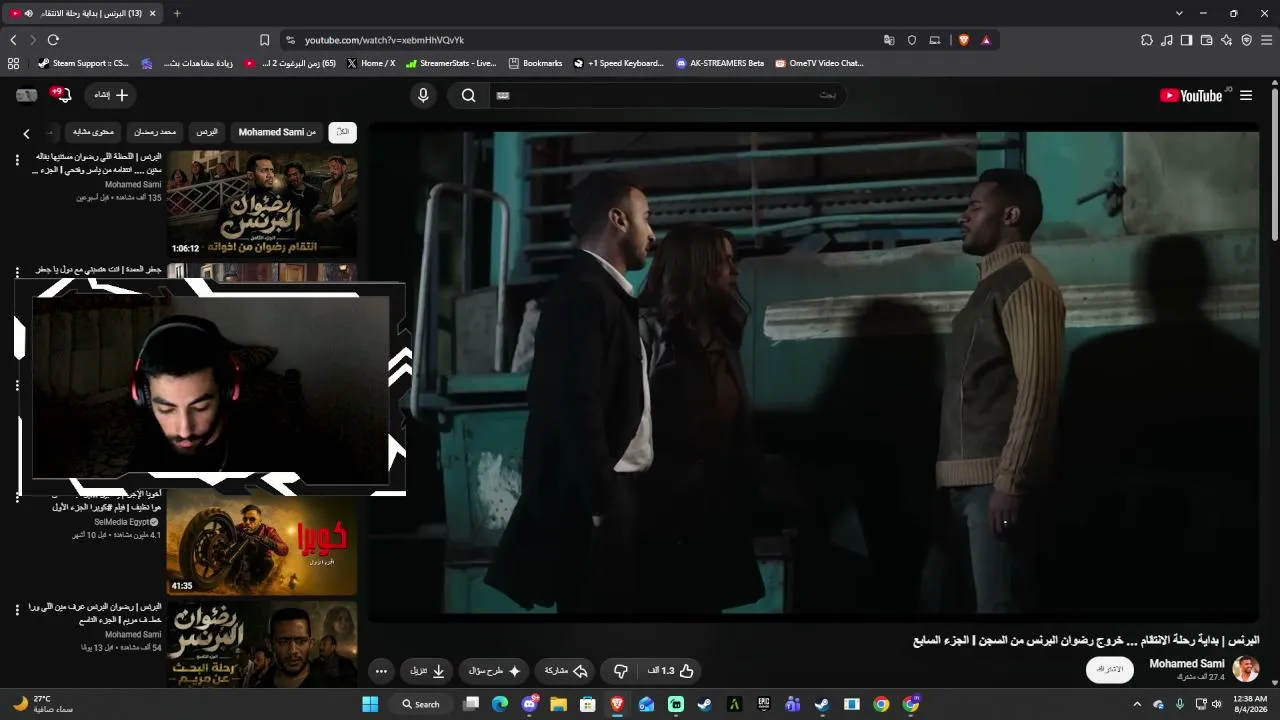
Task: Open the Steam Support bookmark
Action: (83, 63)
